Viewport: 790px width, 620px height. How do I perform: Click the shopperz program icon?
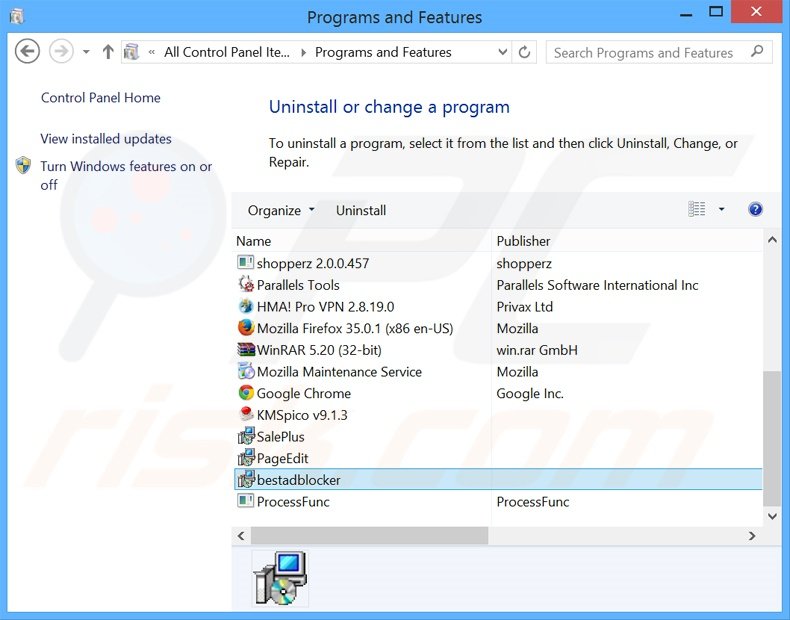(x=245, y=262)
